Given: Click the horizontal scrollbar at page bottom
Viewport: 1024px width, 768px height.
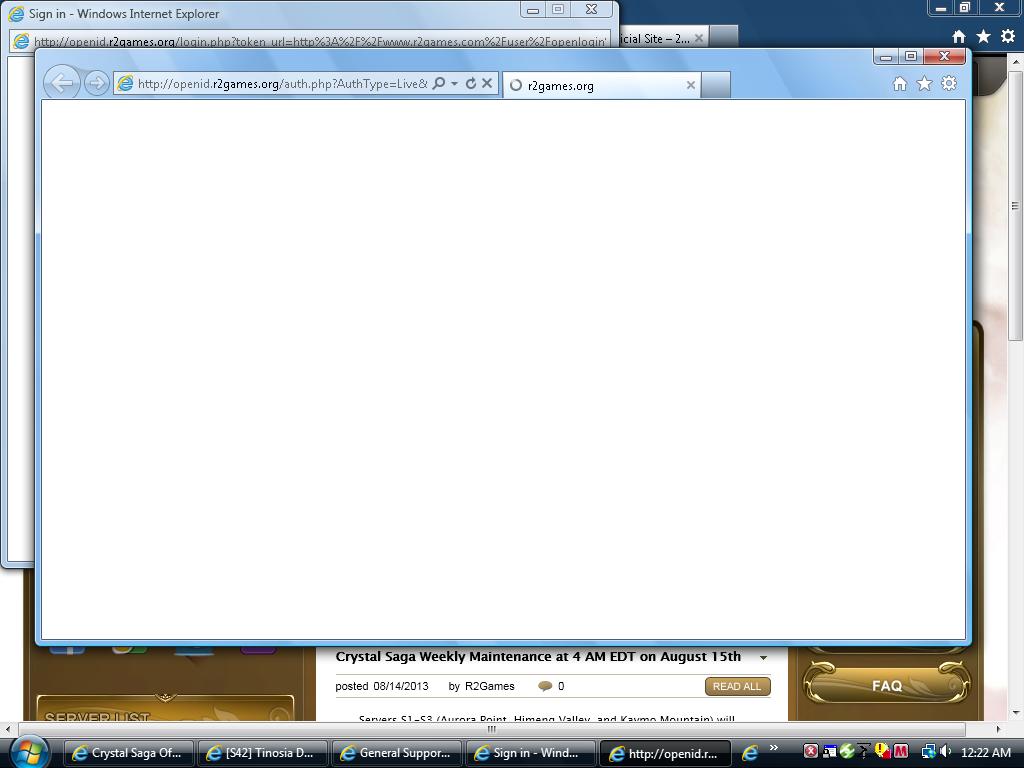Looking at the screenshot, I should 490,729.
